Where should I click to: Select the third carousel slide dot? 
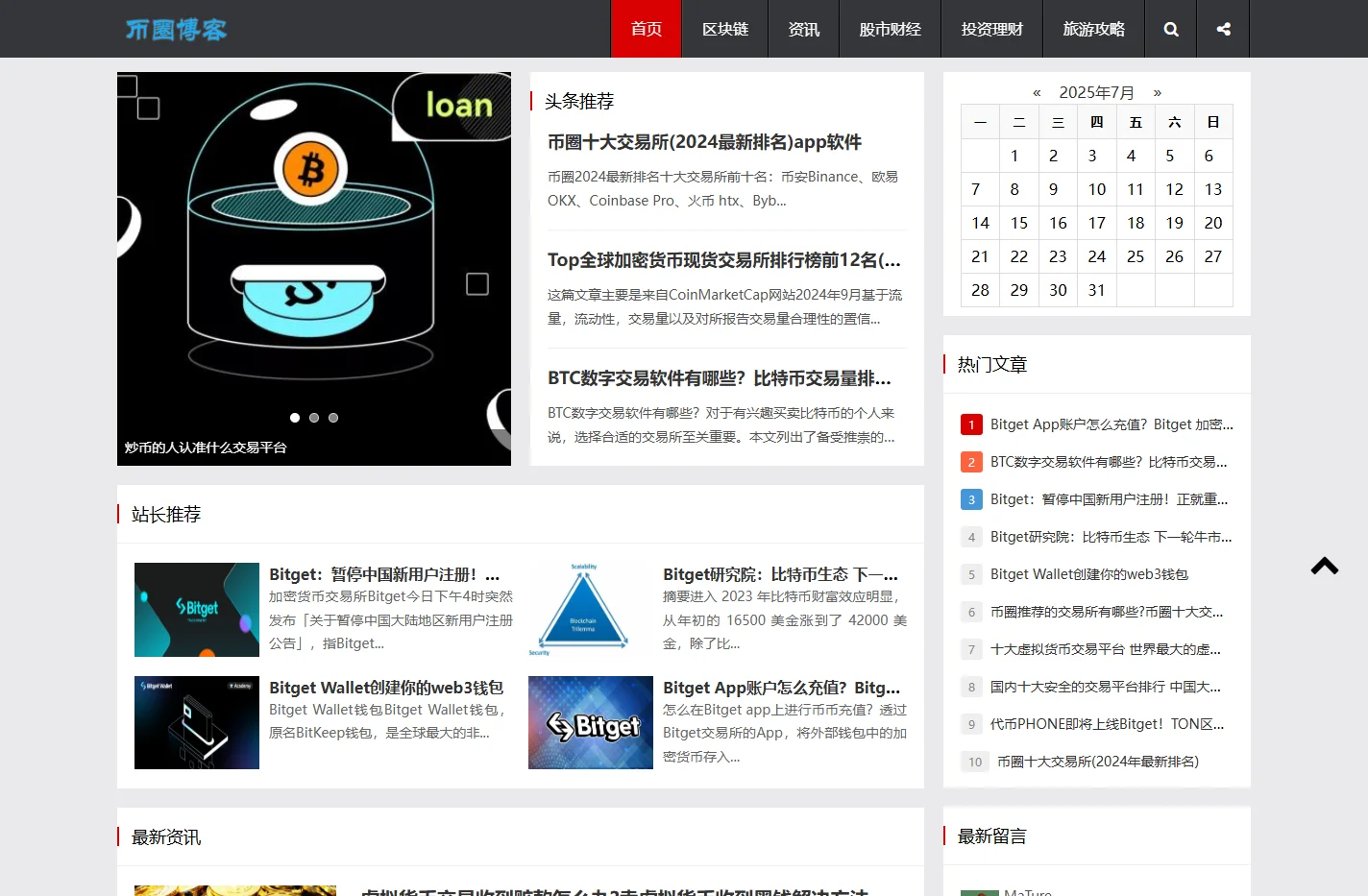[333, 418]
